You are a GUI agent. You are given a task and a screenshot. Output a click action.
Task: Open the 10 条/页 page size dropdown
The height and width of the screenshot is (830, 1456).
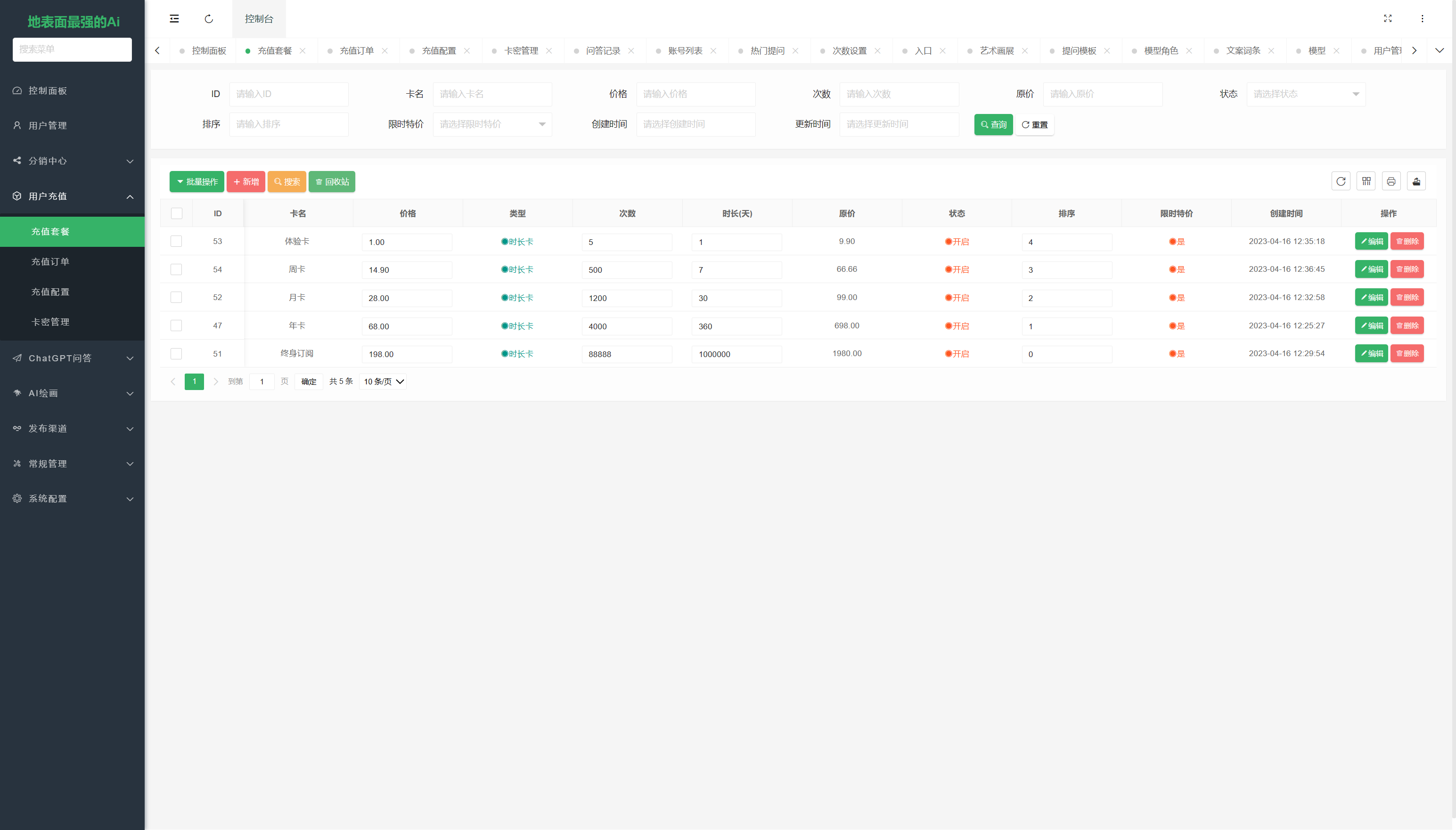pos(383,382)
